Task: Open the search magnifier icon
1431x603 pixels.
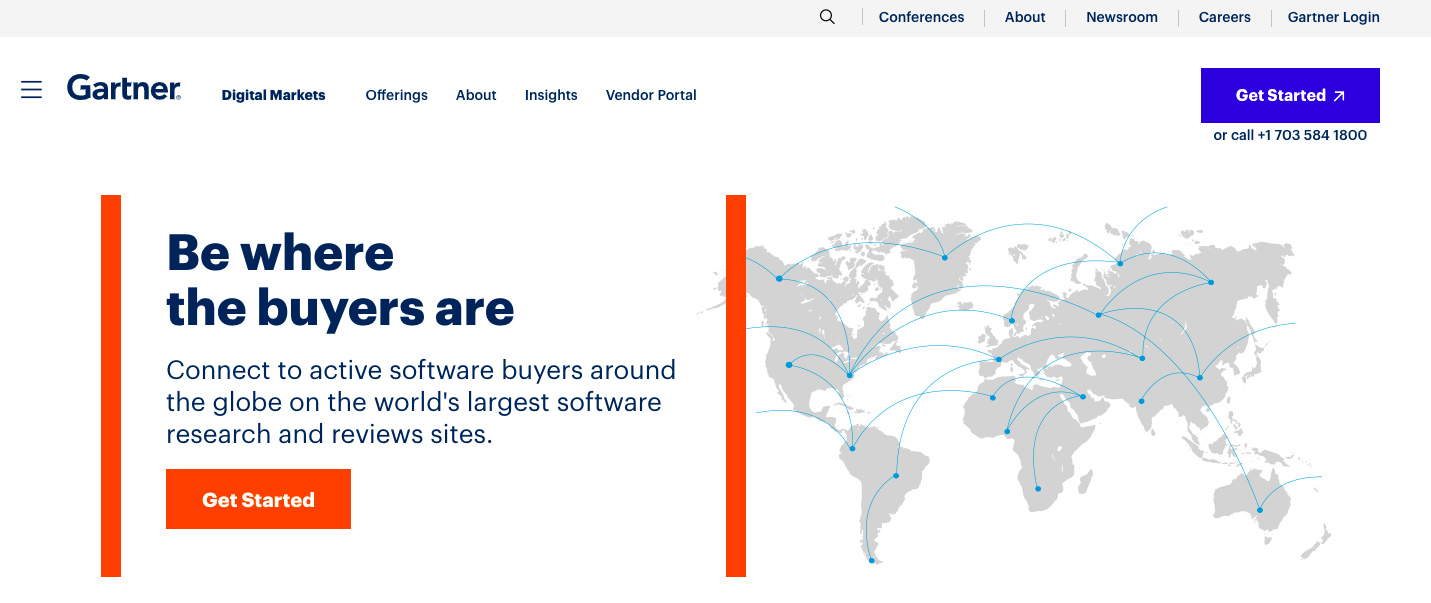Action: [826, 17]
